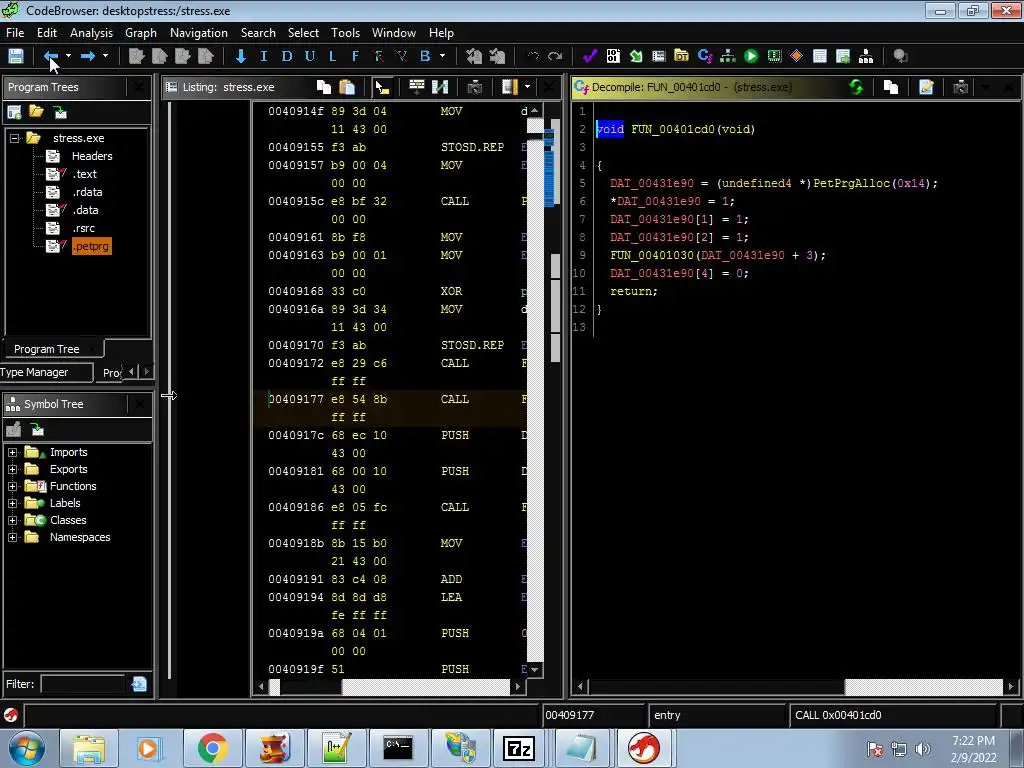Click the Decompile panel horizontal scrollbar

795,686
